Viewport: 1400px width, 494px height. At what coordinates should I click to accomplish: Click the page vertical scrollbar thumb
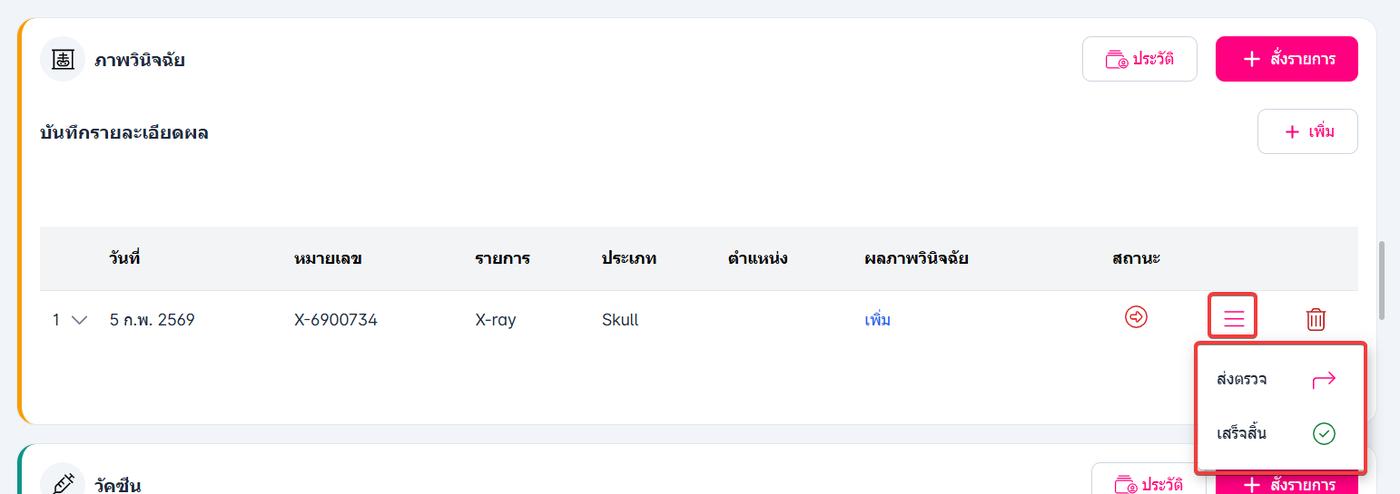coord(1382,280)
